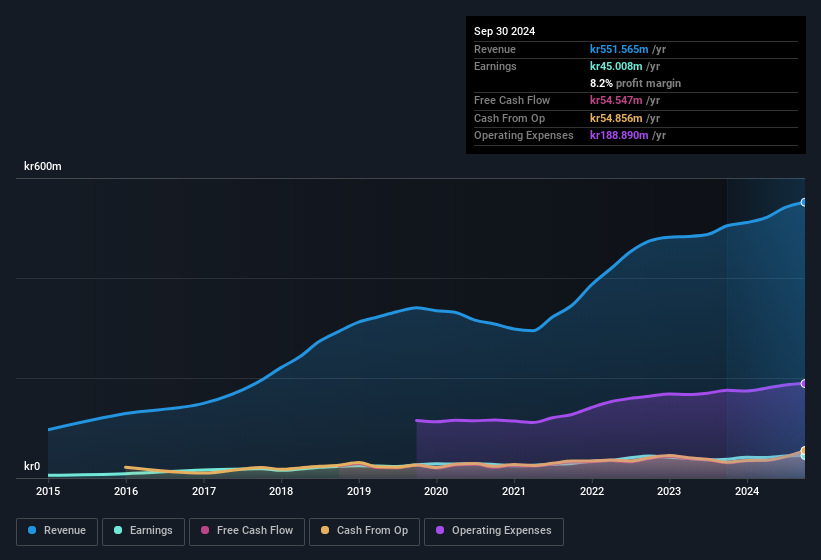Viewport: 821px width, 560px height.
Task: Click the kr551.565m Revenue value in tooltip
Action: (x=619, y=49)
